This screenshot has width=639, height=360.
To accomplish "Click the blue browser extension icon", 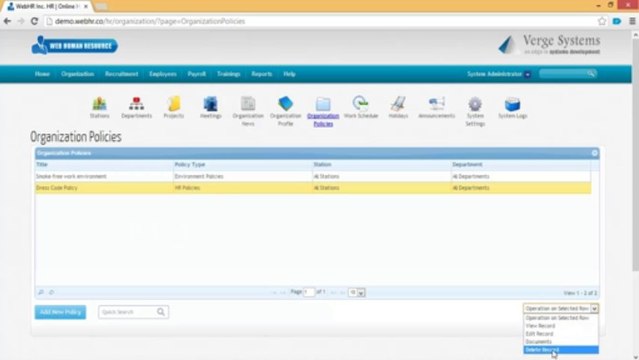I will click(x=617, y=21).
